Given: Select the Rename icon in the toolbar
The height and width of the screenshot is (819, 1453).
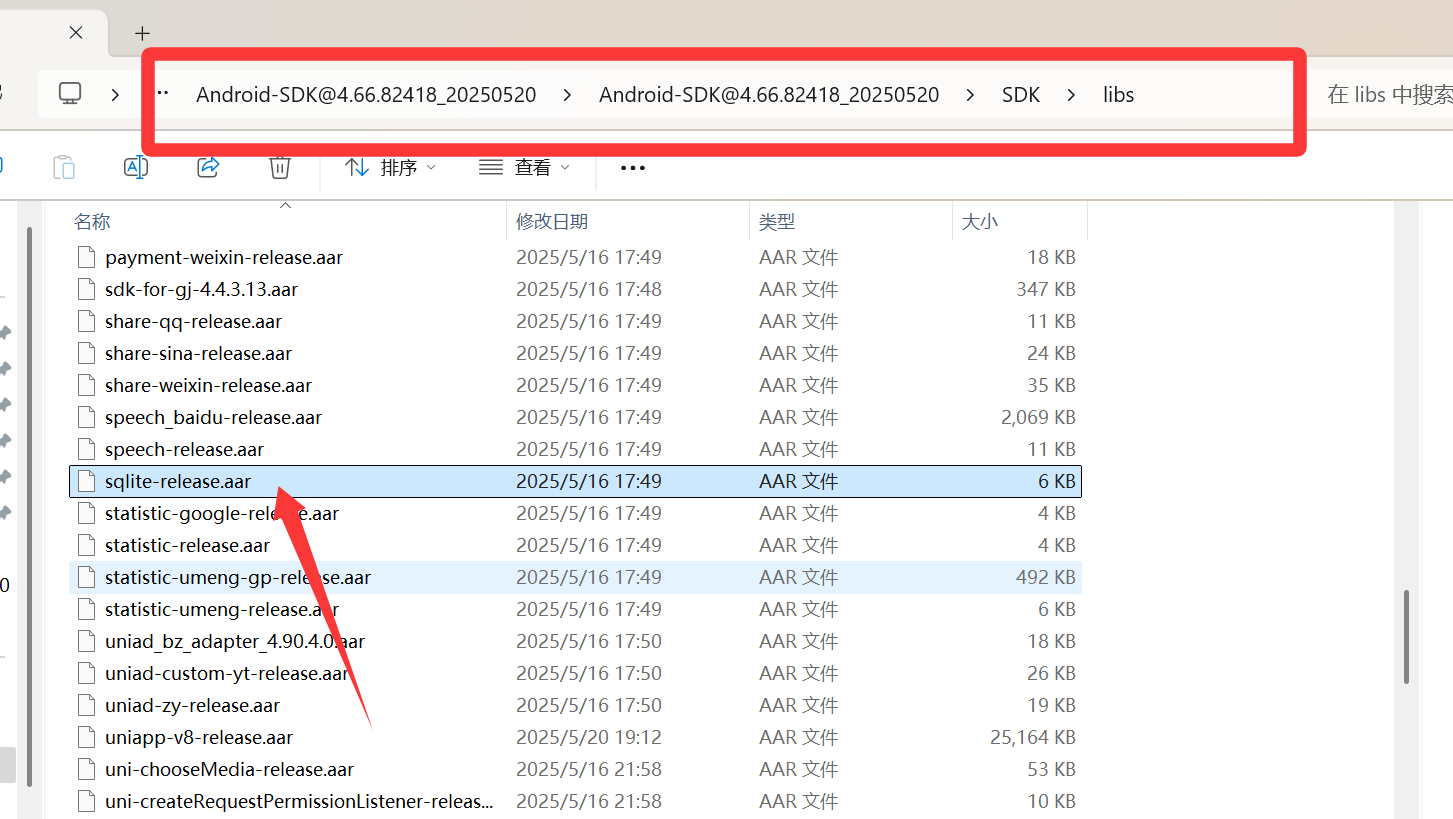Looking at the screenshot, I should [136, 167].
